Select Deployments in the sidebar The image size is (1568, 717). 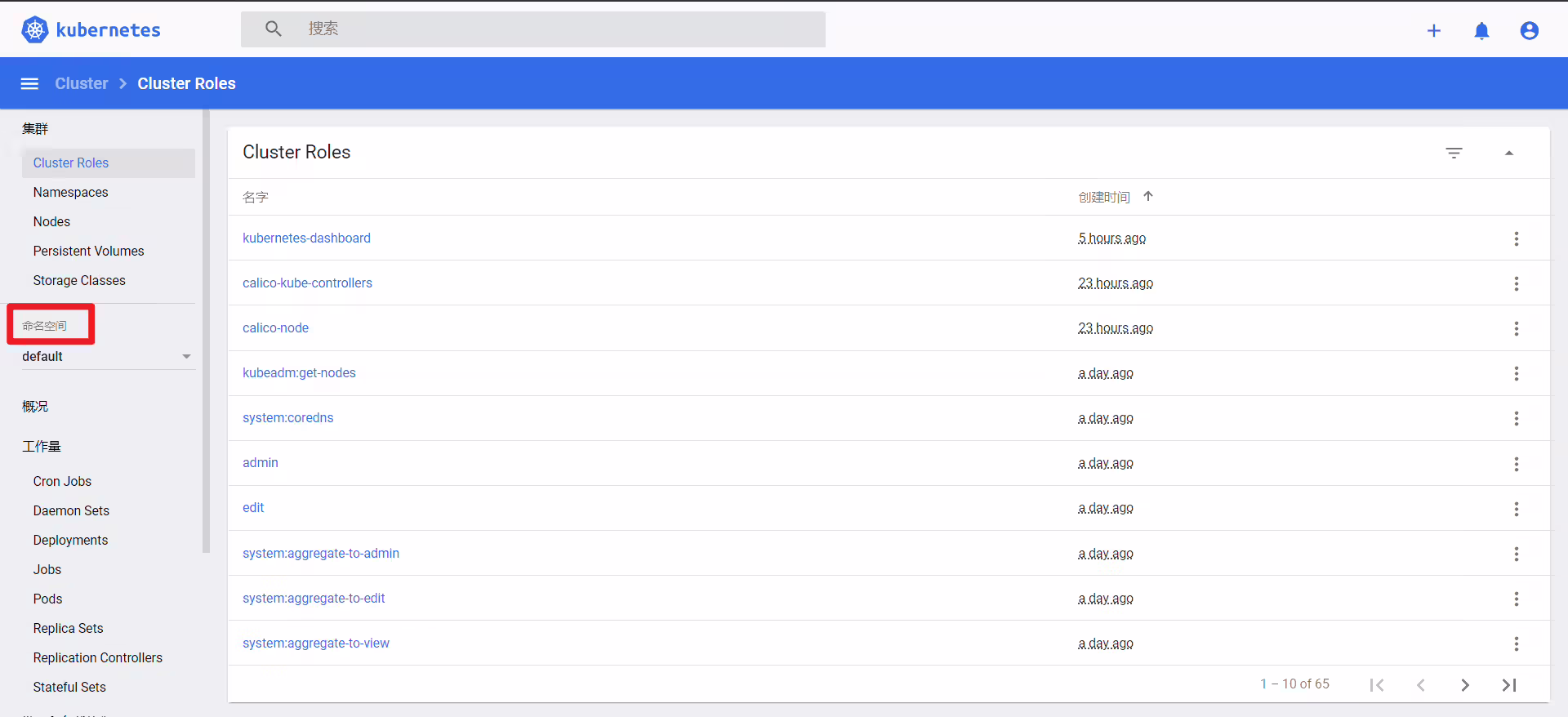pyautogui.click(x=71, y=540)
